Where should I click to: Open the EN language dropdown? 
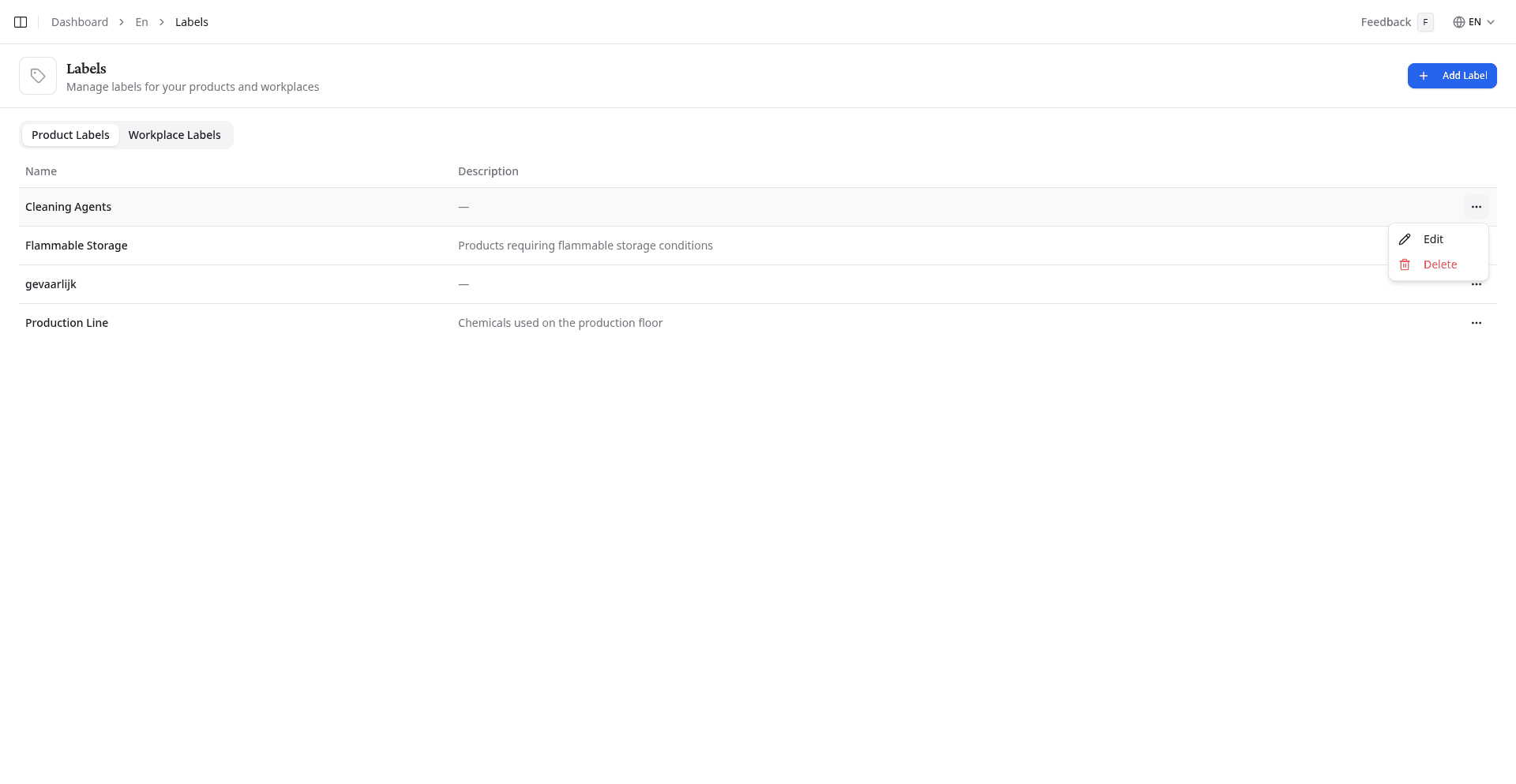coord(1475,21)
